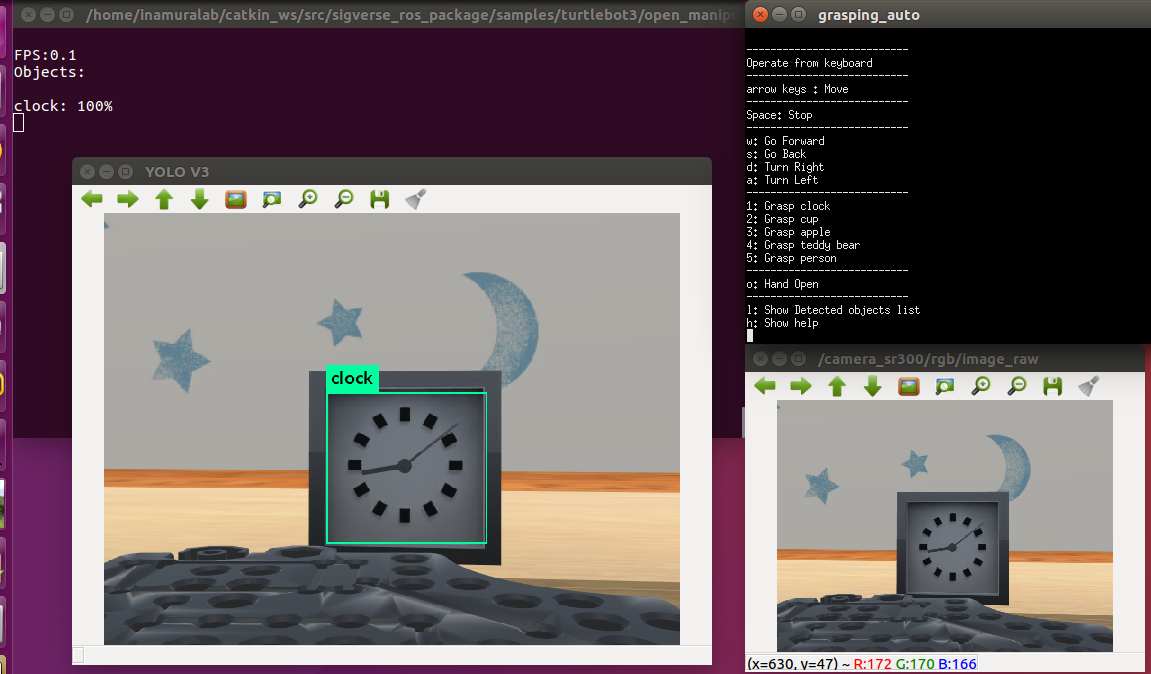Pan left in the YOLO V3 window

coord(92,199)
